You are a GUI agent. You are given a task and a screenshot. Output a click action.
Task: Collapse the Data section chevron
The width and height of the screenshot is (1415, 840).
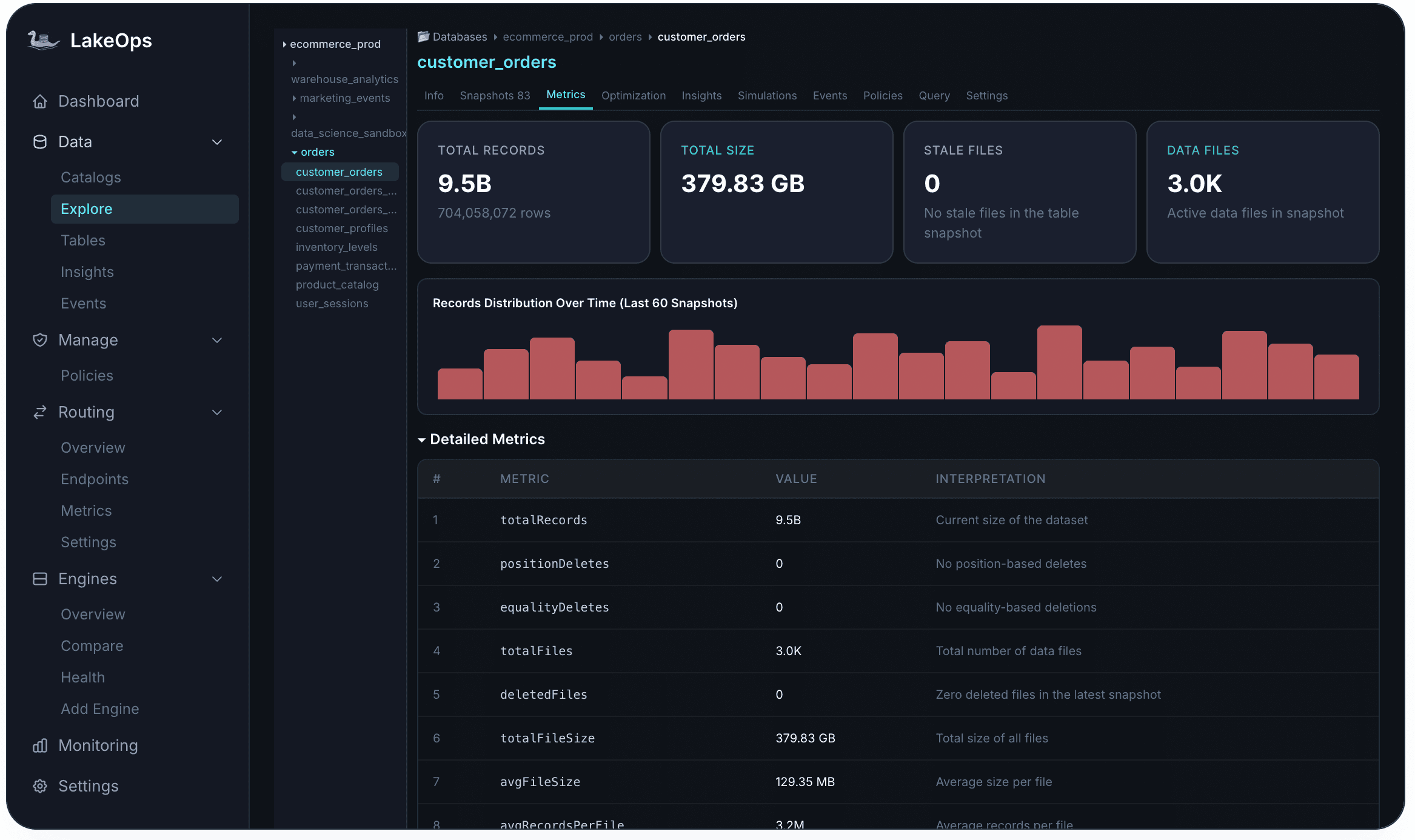coord(217,142)
